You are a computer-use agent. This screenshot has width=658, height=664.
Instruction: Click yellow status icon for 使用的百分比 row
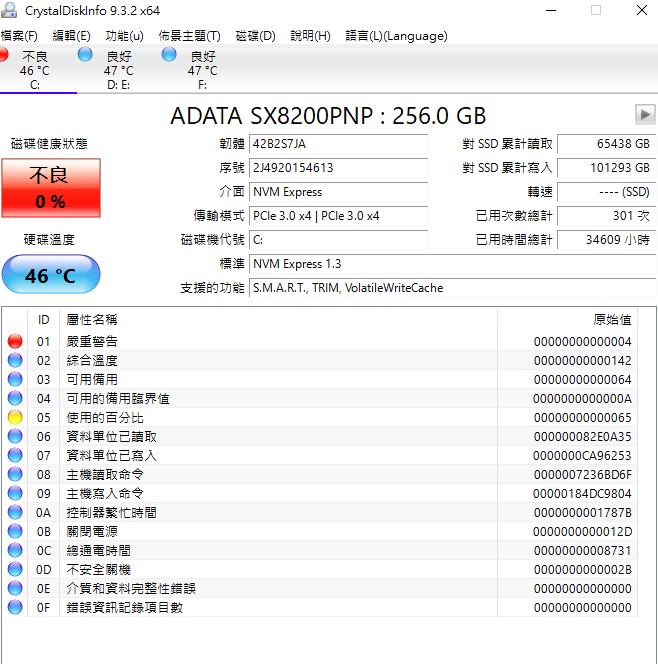point(15,418)
